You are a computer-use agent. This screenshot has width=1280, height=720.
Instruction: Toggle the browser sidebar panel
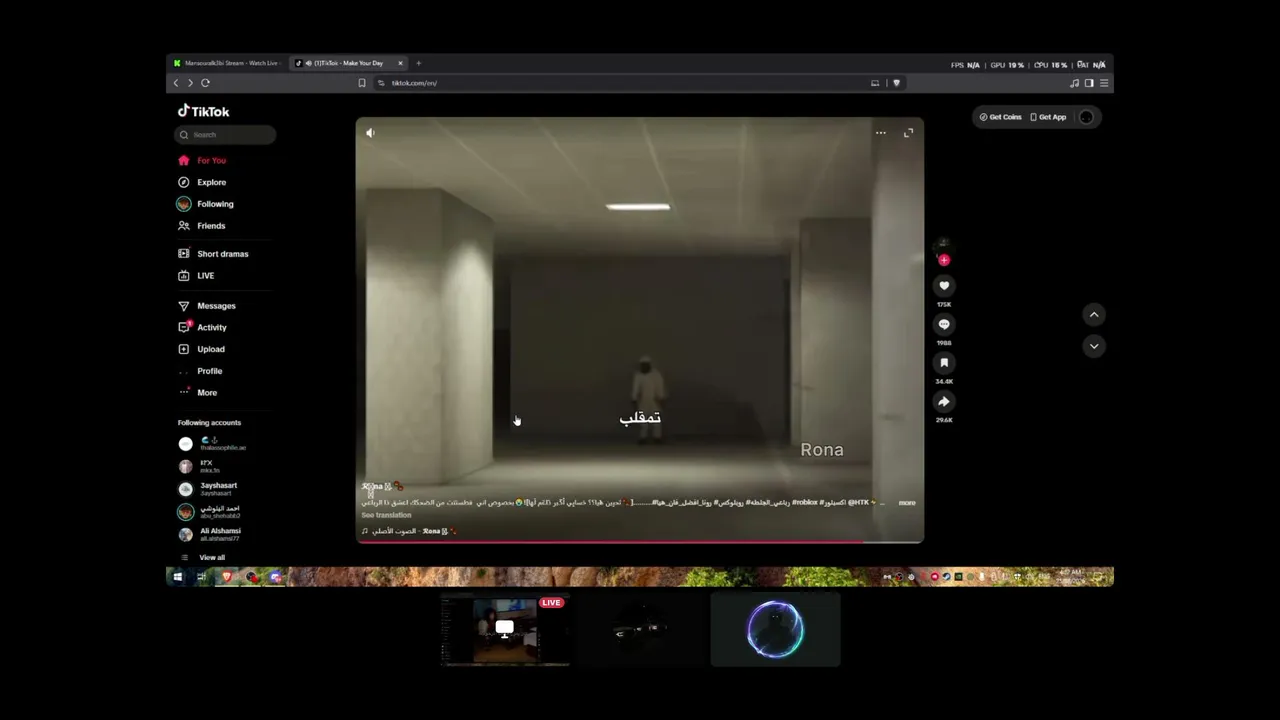click(1089, 83)
